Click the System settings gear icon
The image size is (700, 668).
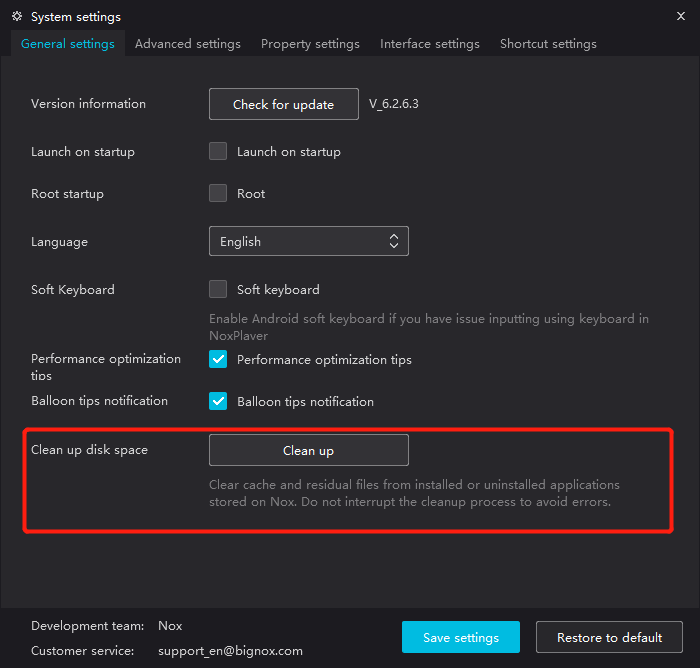click(17, 17)
